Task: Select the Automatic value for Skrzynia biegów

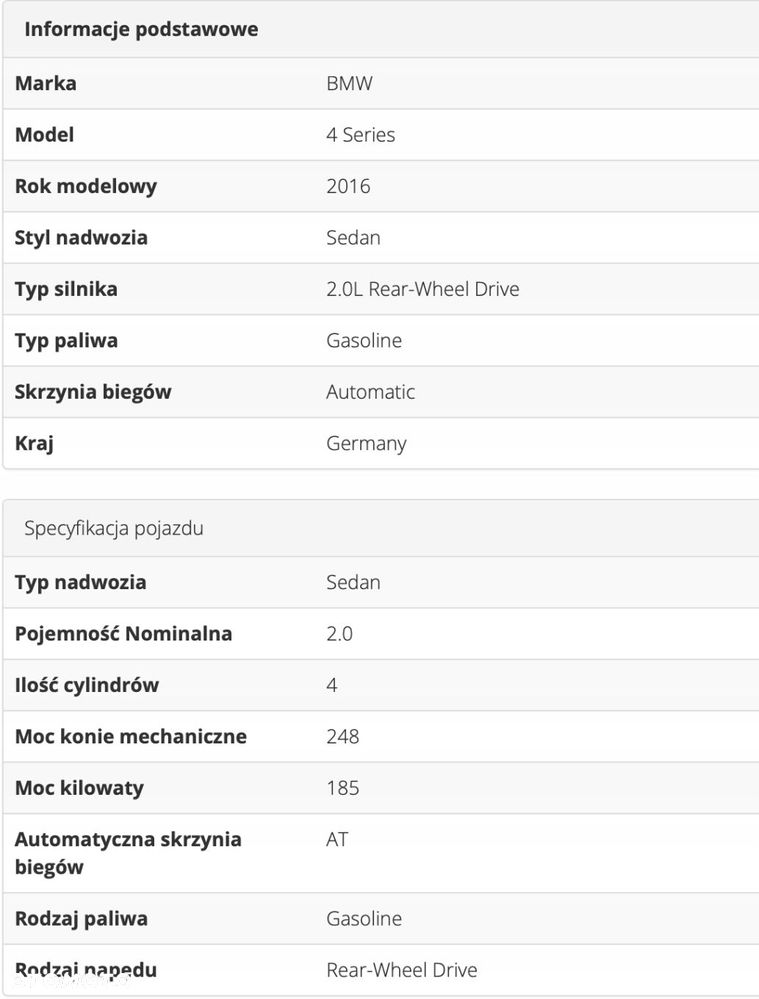Action: 370,392
